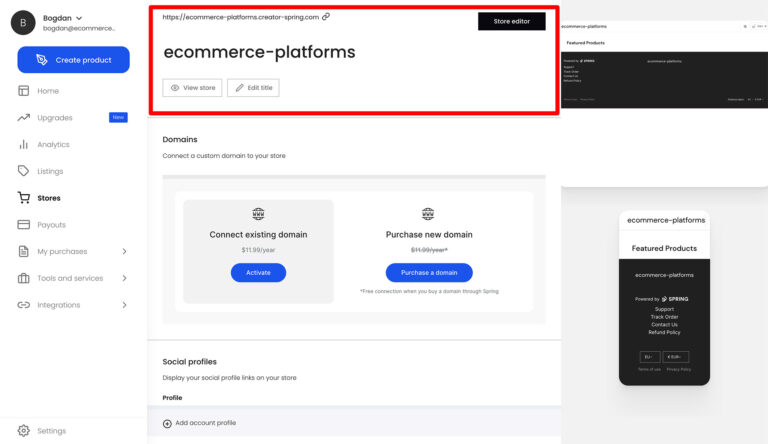Screen dimensions: 768x444
Task: Activate the Connect existing domain option
Action: (x=258, y=272)
